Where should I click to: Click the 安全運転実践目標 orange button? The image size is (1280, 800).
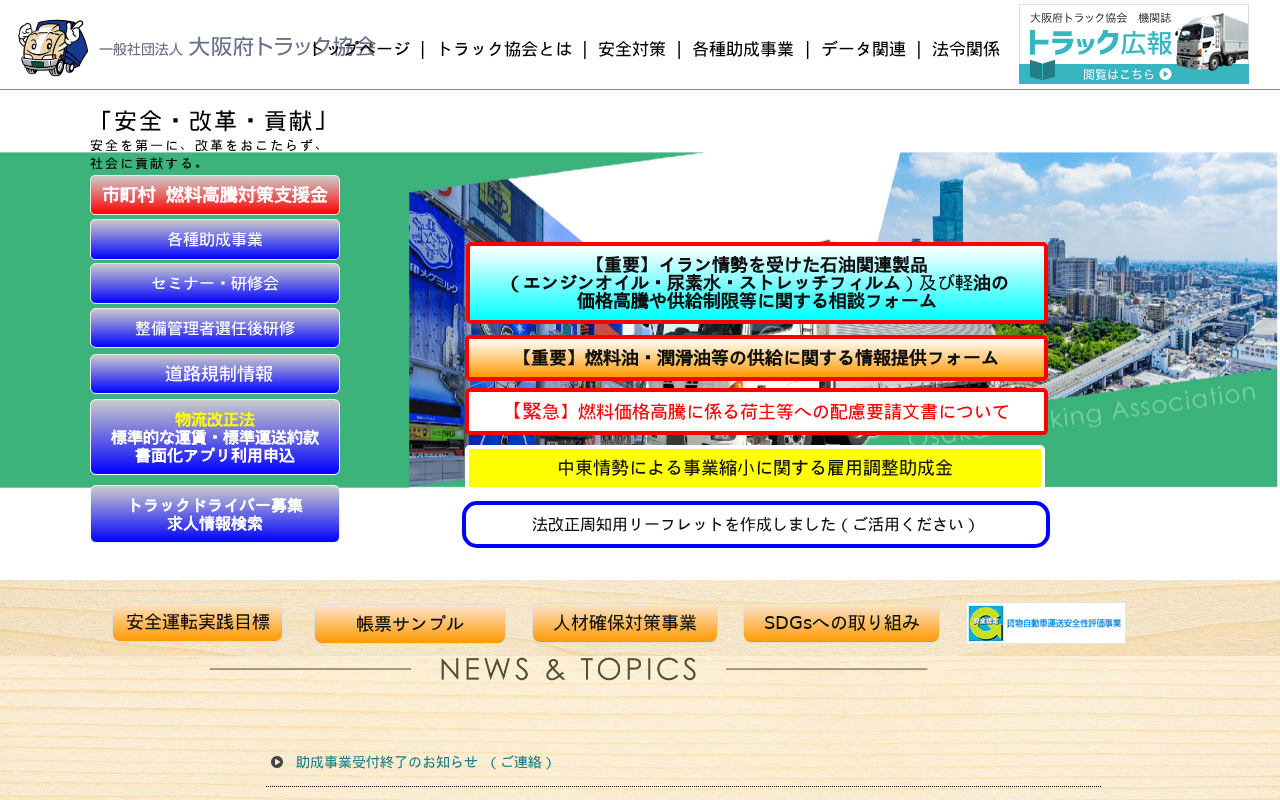(198, 622)
